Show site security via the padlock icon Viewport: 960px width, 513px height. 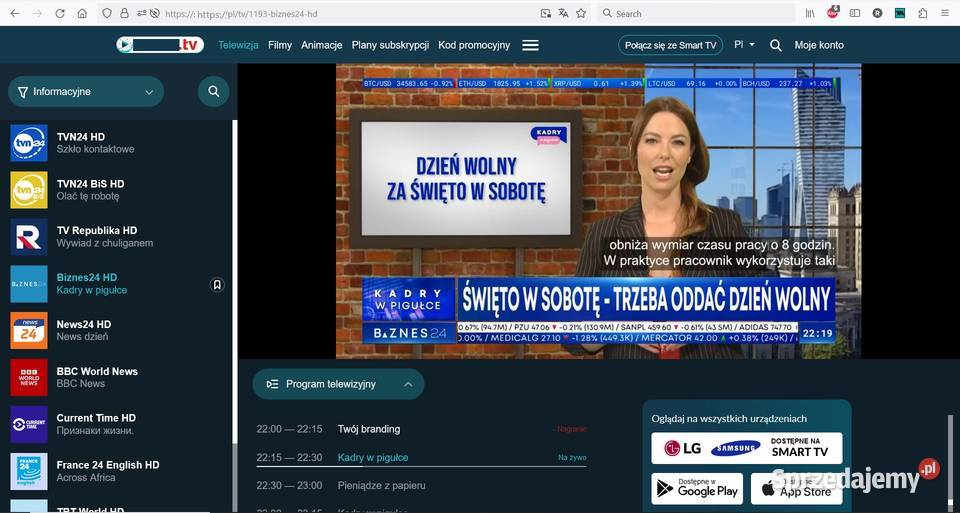tap(124, 13)
